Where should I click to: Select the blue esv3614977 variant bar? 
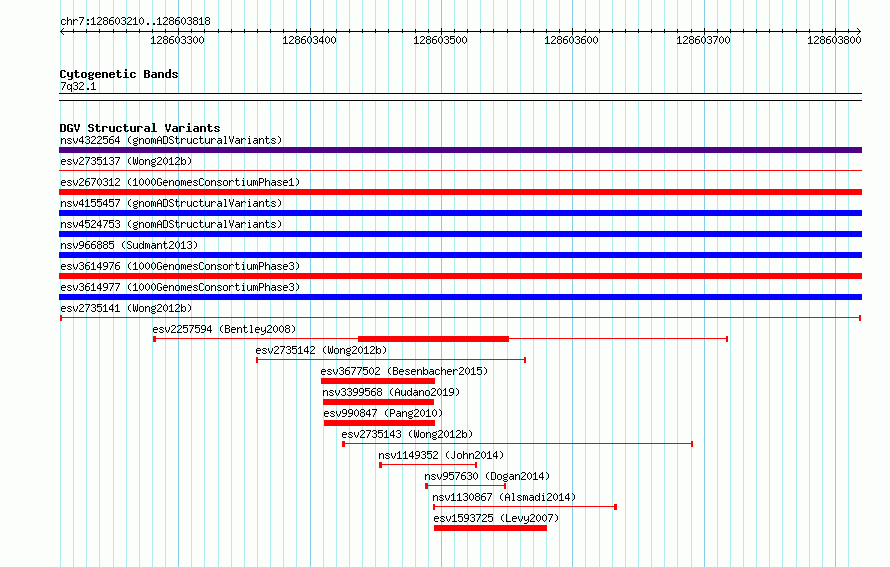click(x=460, y=297)
